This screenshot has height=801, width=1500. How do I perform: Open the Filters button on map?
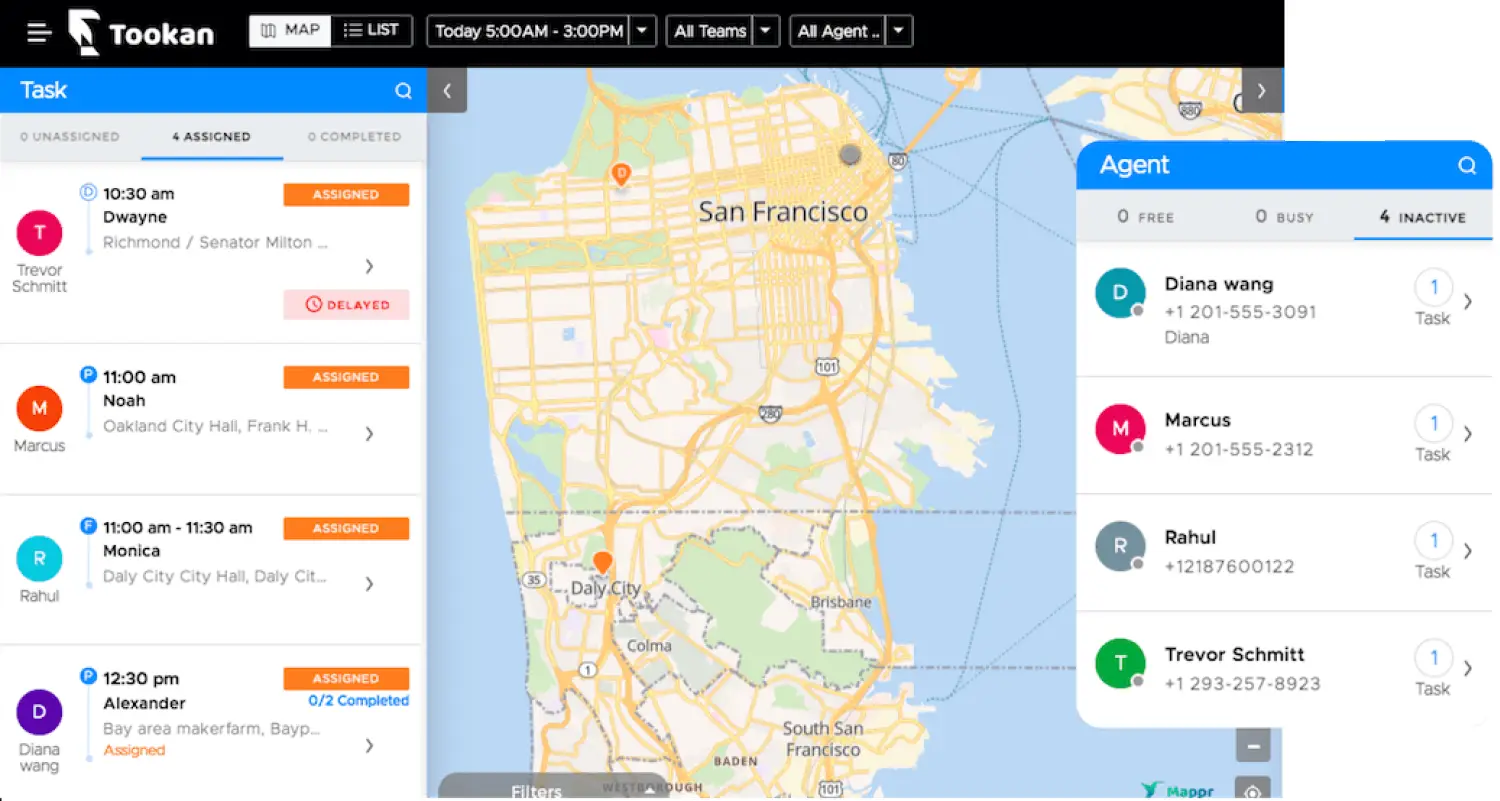537,790
